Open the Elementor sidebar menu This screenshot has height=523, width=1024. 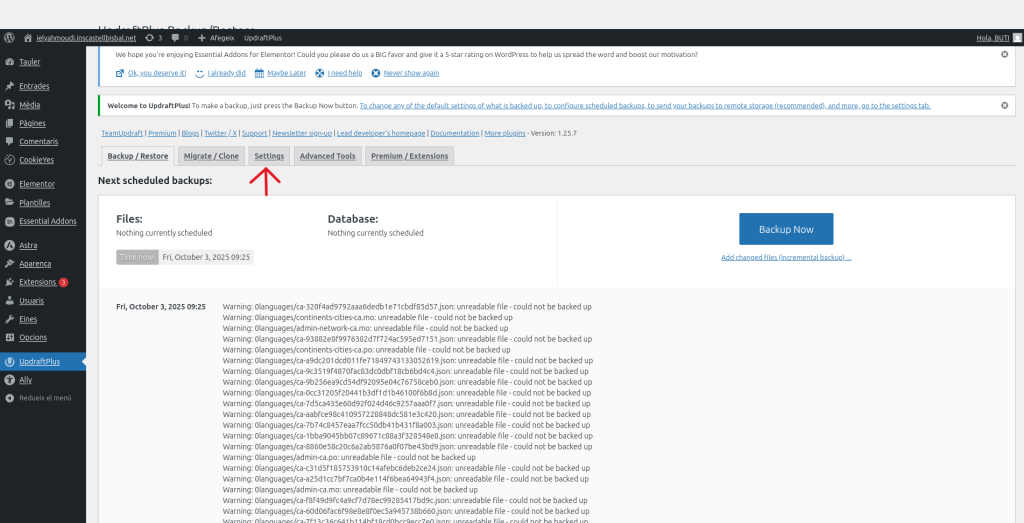[x=37, y=184]
